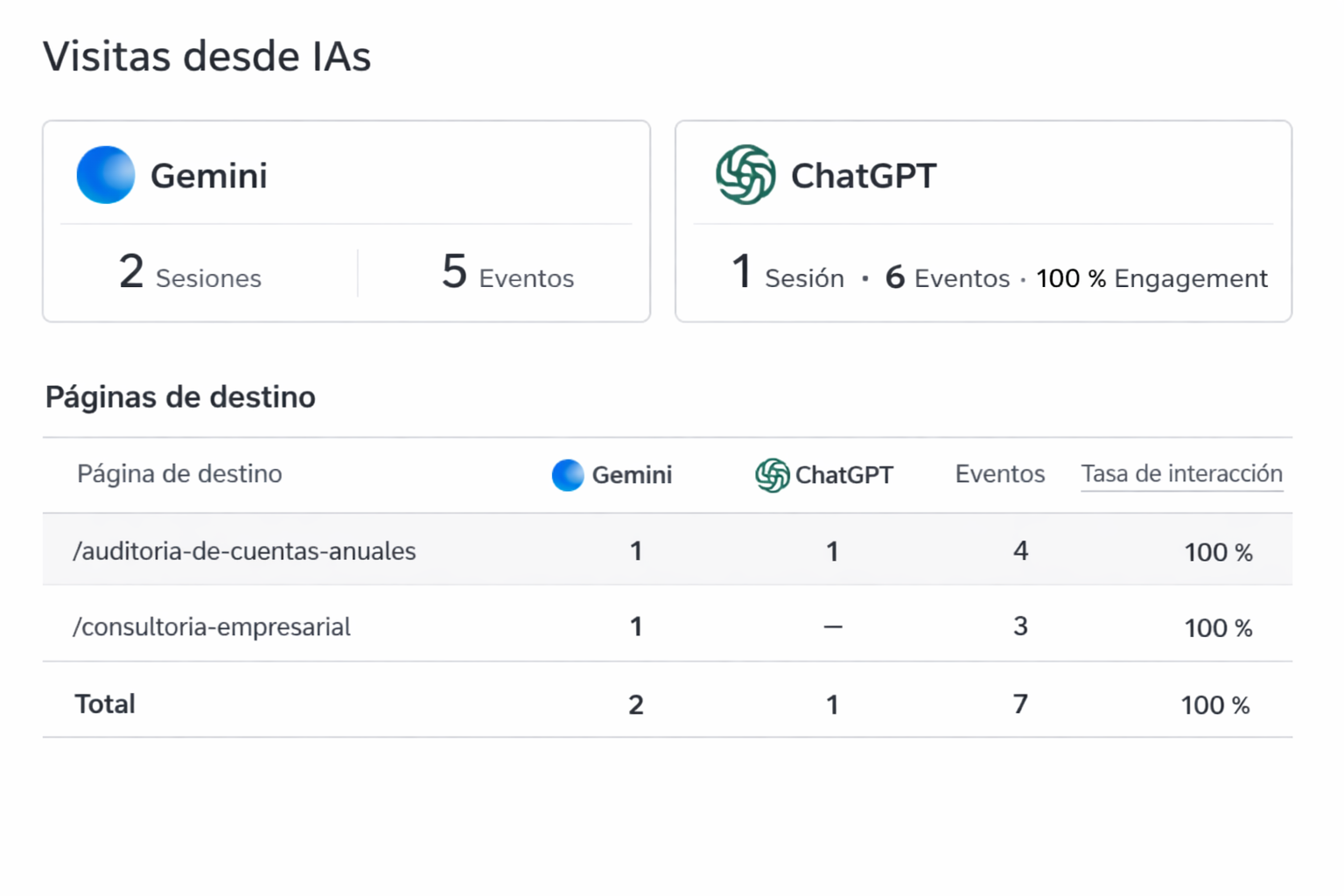Click the ChatGPT logo in the summary card

point(745,175)
